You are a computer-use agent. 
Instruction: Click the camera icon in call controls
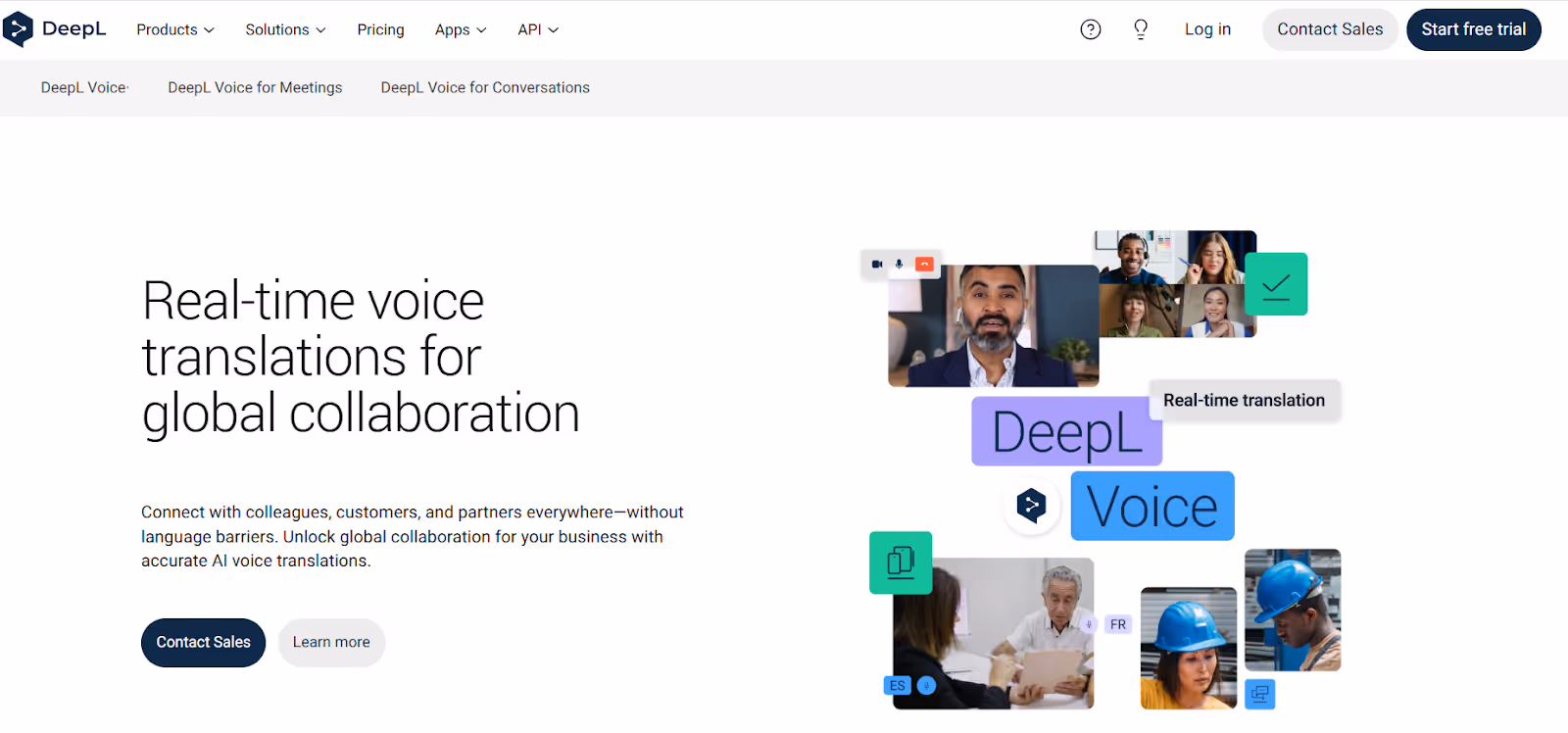pos(877,265)
